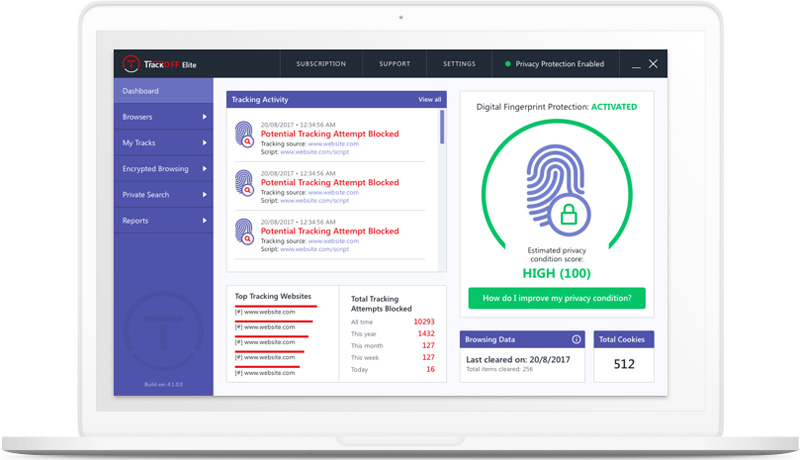The image size is (800, 460).
Task: Click the All time count 10293
Action: point(424,322)
